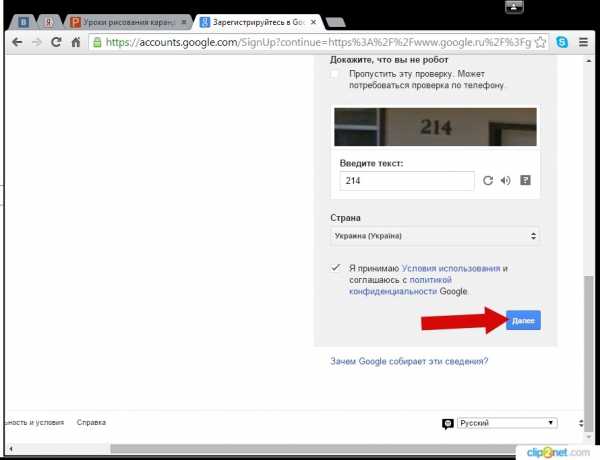
Task: Click the green padlock security icon
Action: pos(98,42)
